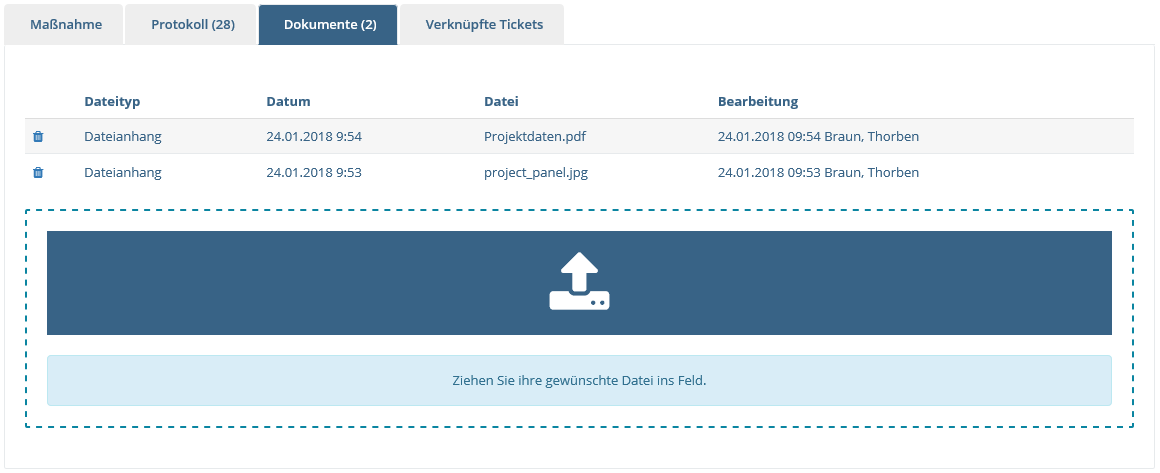Click the 09:53 Braun, Thorben editor entry
This screenshot has height=473, width=1160.
tap(818, 172)
